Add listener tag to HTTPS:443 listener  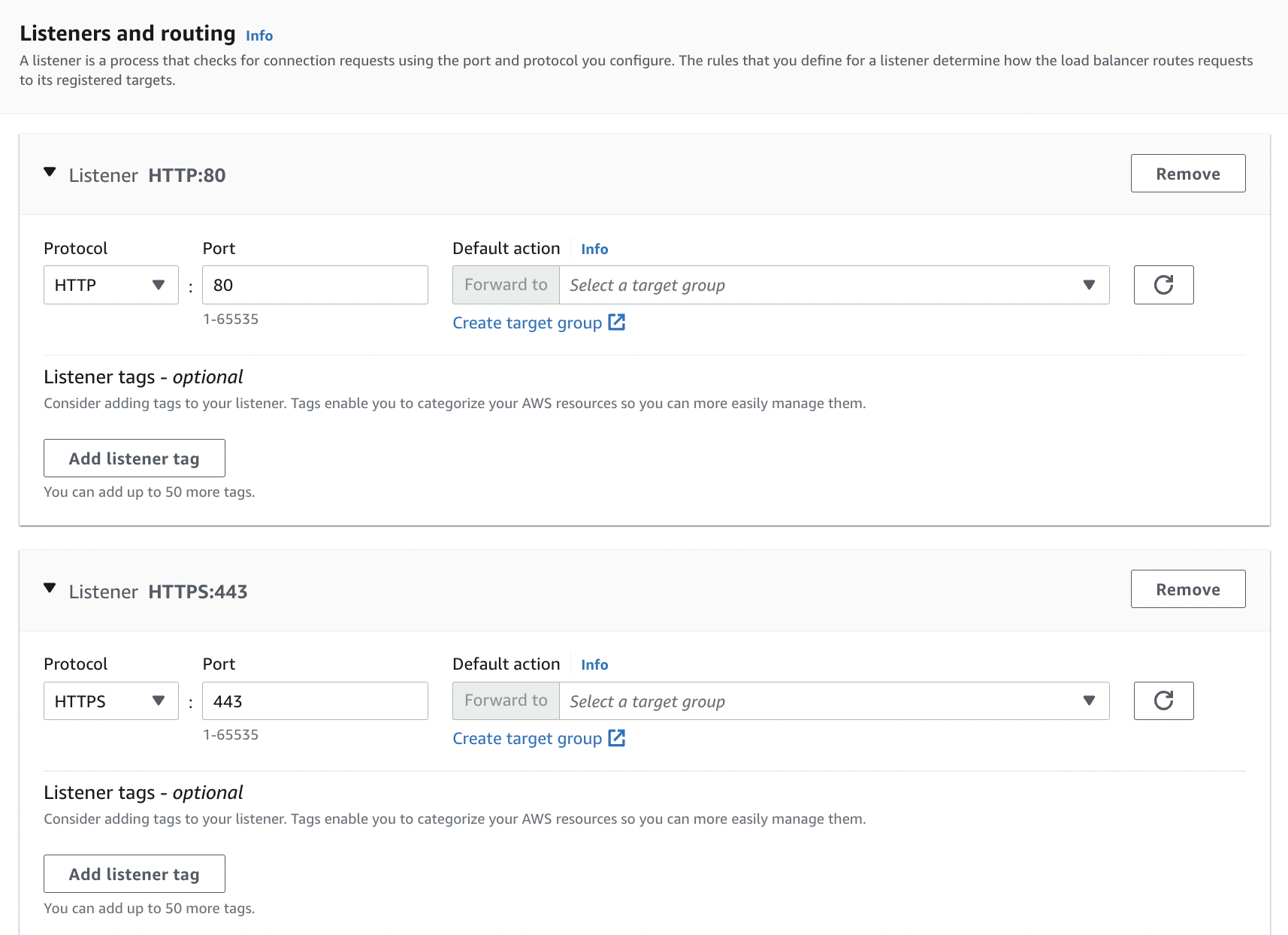[x=134, y=874]
